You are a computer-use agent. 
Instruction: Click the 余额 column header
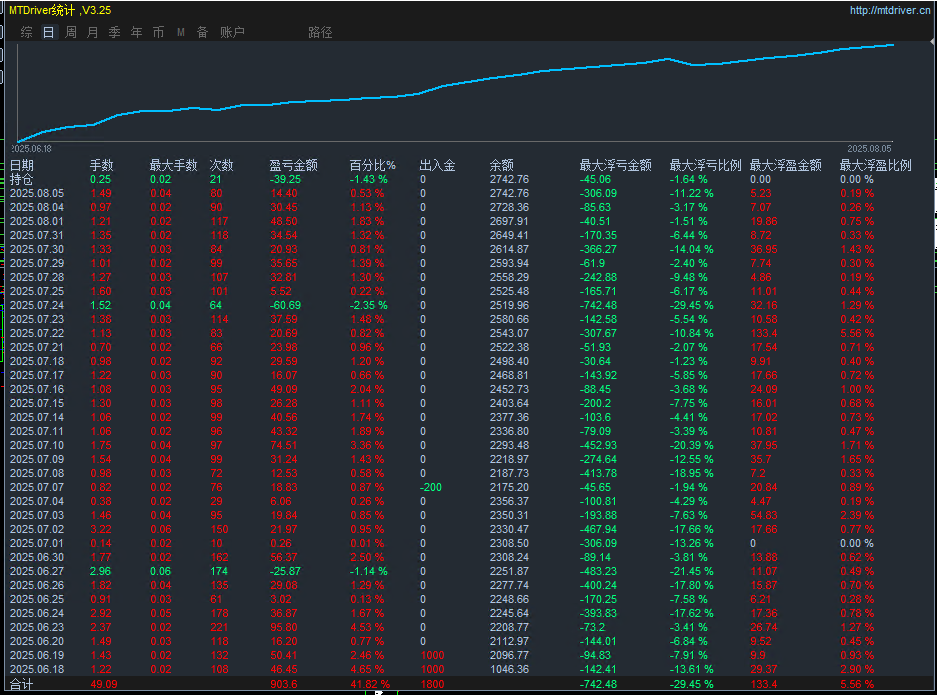[501, 166]
